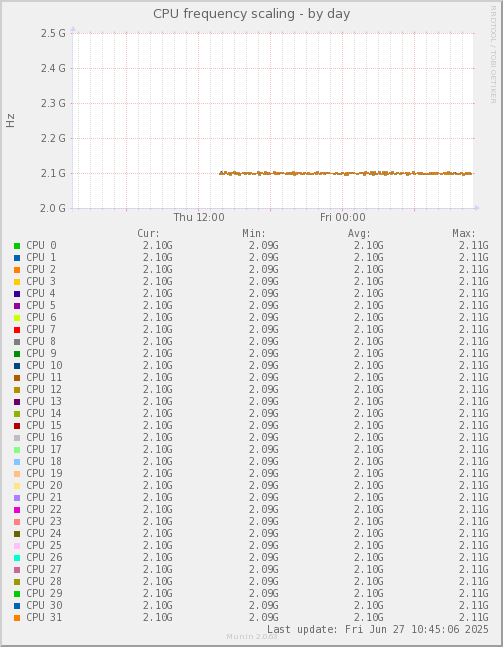Select the graph title 'CPU frequency scaling - by day'
This screenshot has height=647, width=503.
point(251,14)
